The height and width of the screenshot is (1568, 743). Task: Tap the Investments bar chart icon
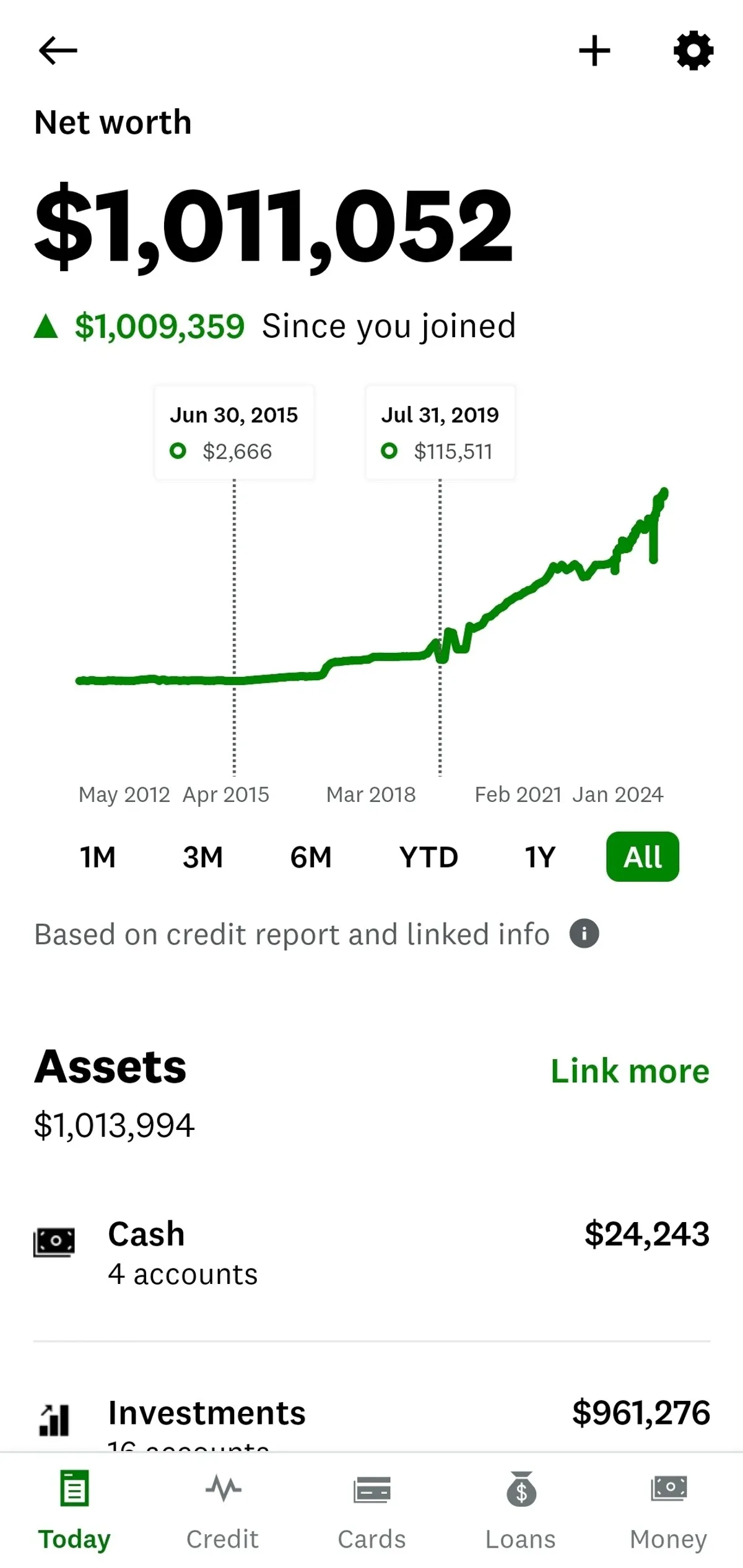point(54,1419)
